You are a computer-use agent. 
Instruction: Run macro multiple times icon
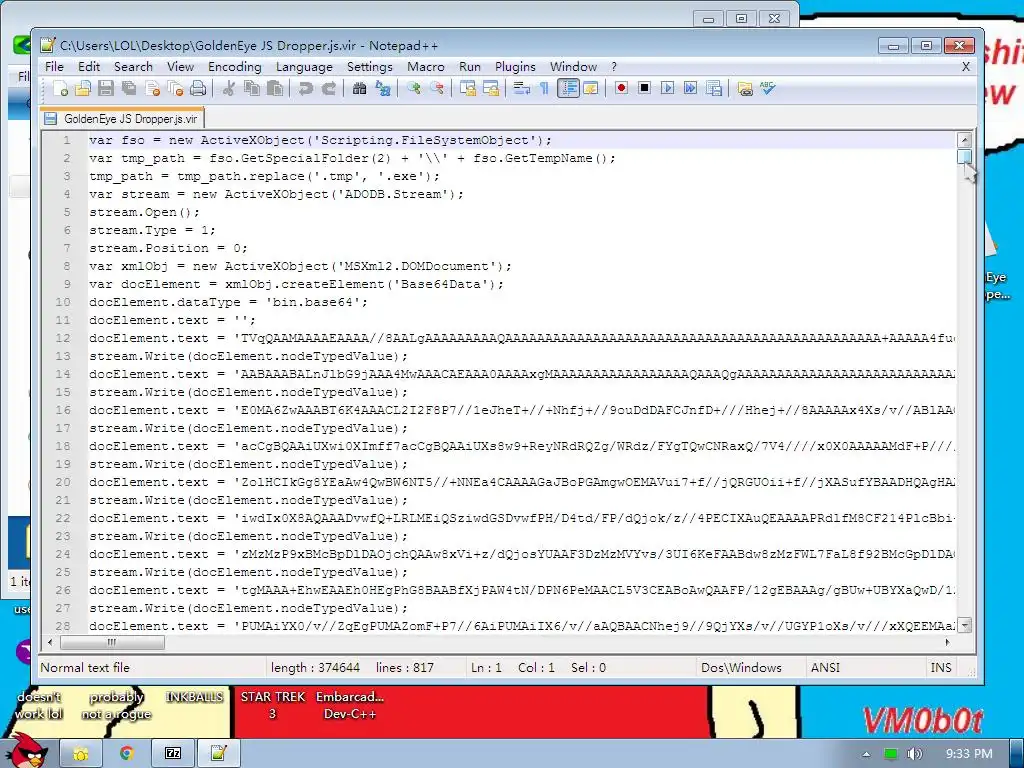(x=690, y=88)
